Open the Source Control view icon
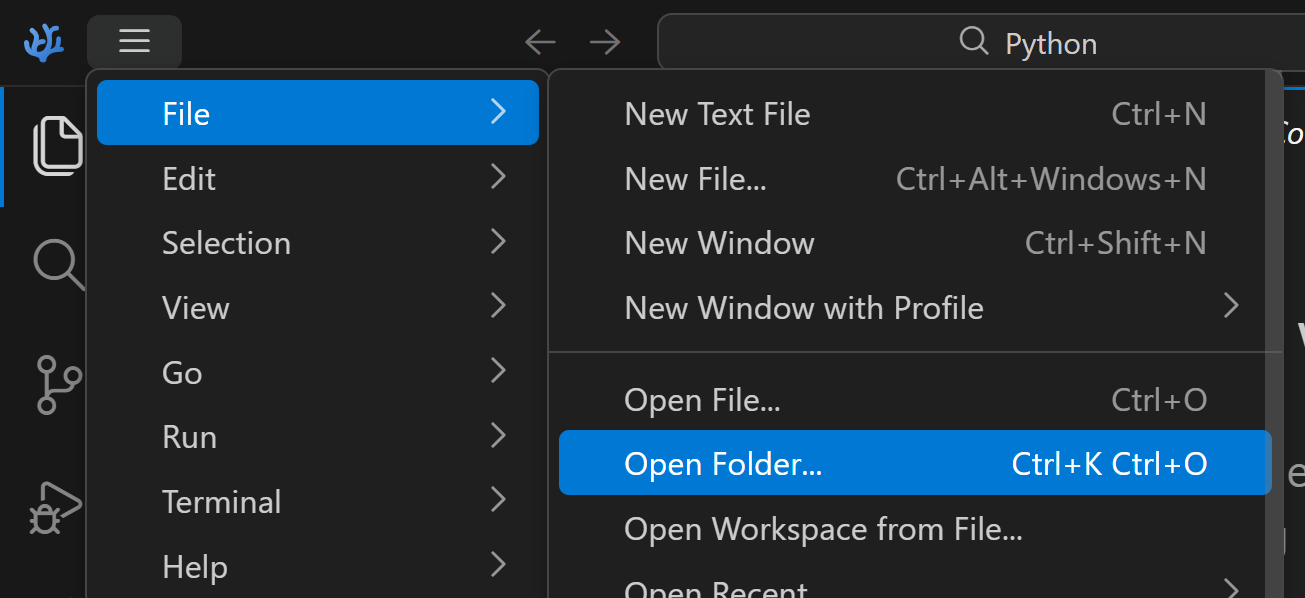1305x598 pixels. pyautogui.click(x=57, y=385)
